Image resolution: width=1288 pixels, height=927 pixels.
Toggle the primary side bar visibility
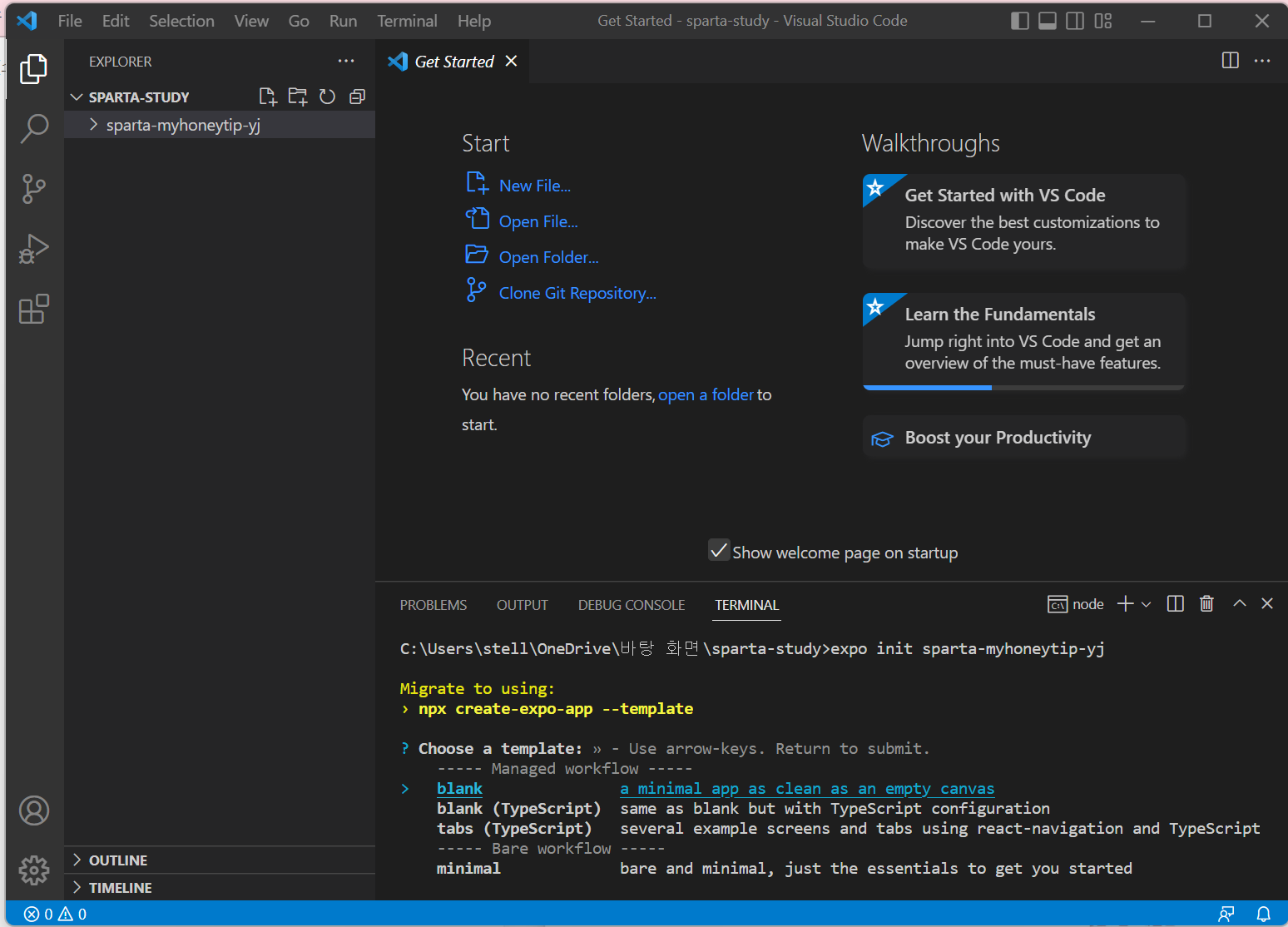(1020, 21)
